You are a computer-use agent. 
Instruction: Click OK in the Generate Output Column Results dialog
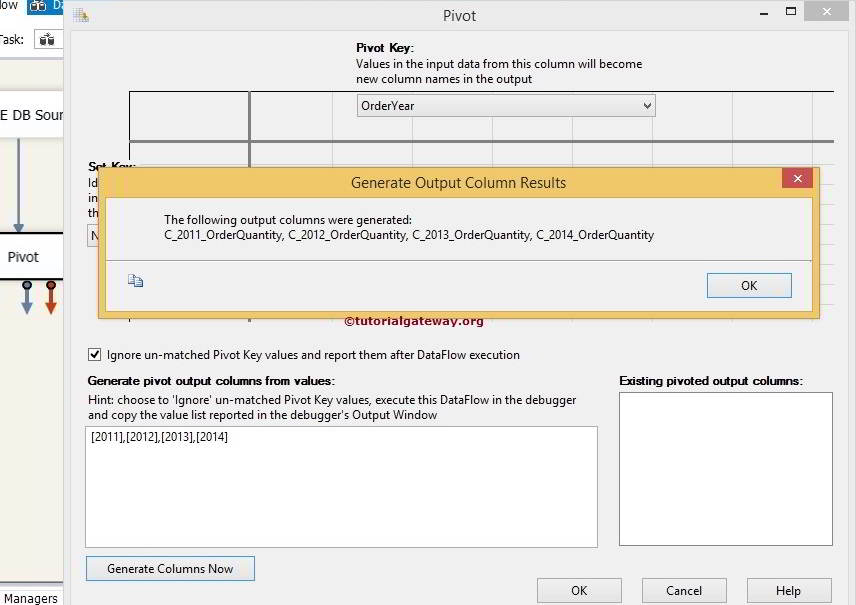[x=748, y=285]
